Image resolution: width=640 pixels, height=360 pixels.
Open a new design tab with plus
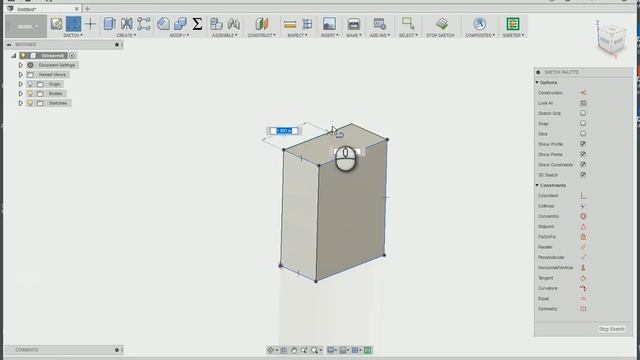(x=87, y=9)
